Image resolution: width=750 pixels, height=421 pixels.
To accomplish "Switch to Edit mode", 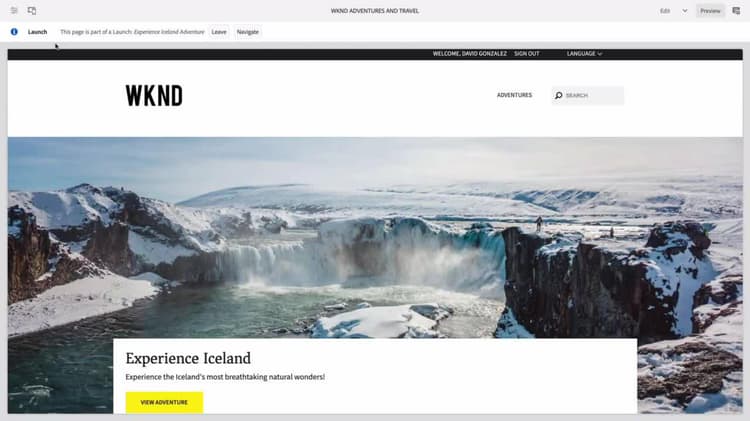I will click(x=665, y=11).
